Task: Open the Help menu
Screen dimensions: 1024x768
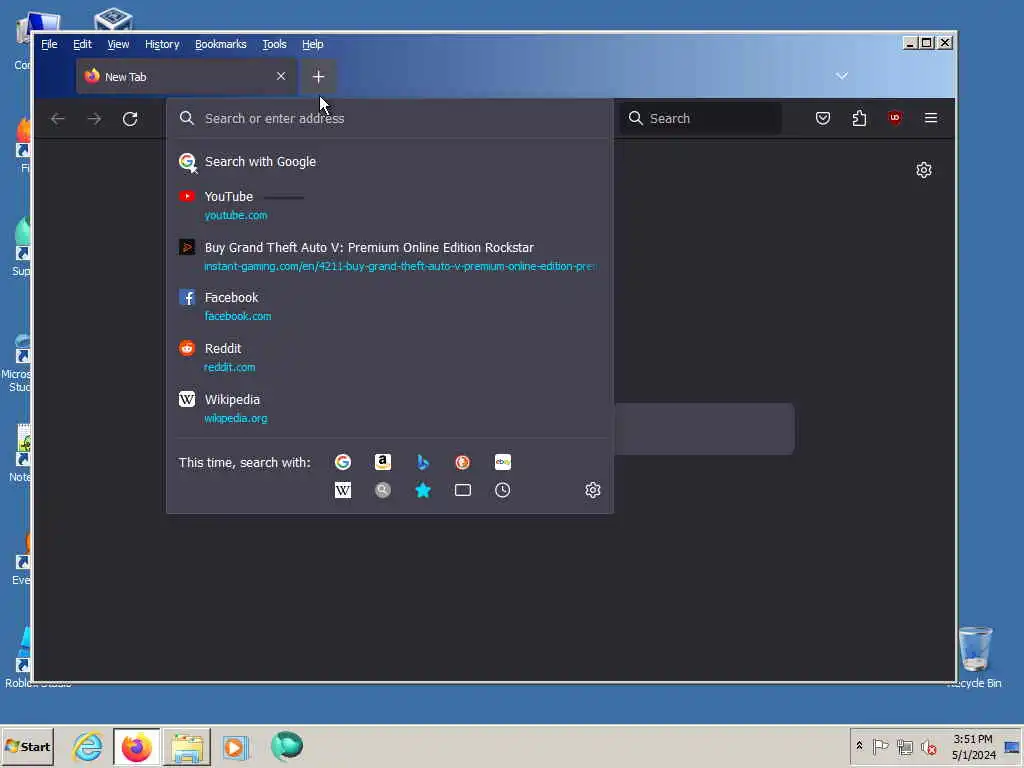Action: pyautogui.click(x=313, y=44)
